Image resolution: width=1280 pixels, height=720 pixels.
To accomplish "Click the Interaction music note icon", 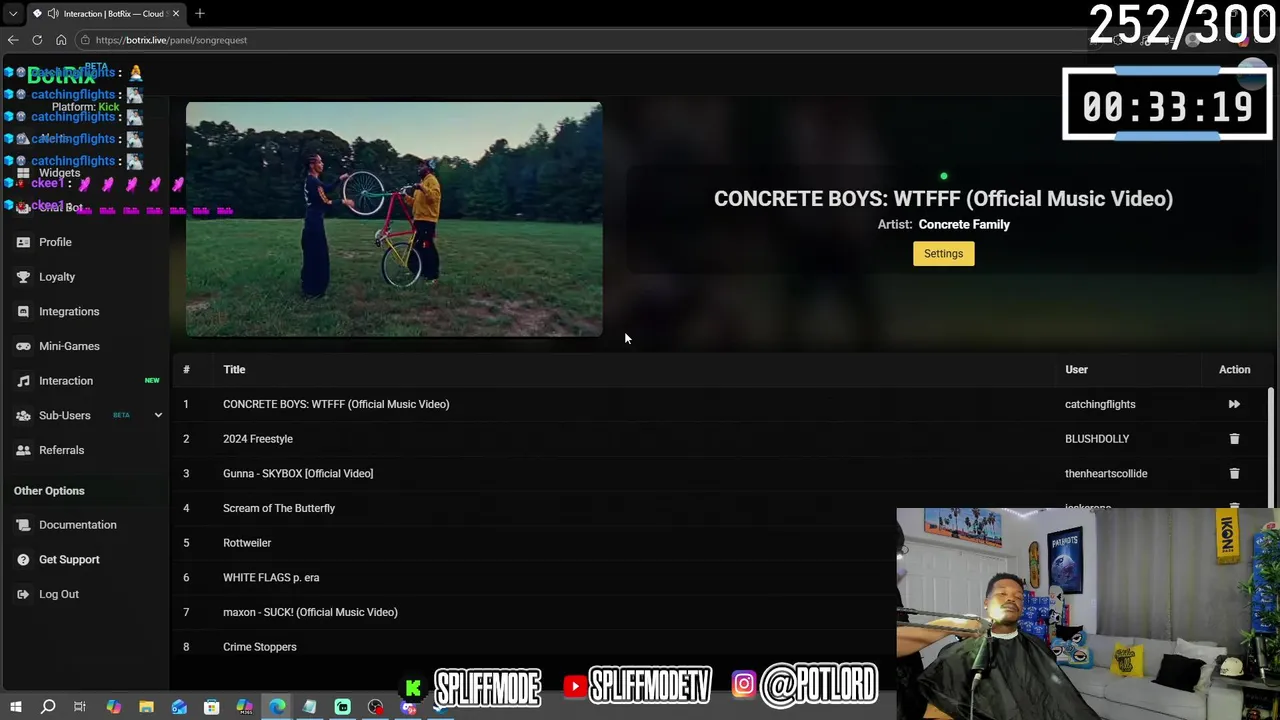I will tap(23, 381).
